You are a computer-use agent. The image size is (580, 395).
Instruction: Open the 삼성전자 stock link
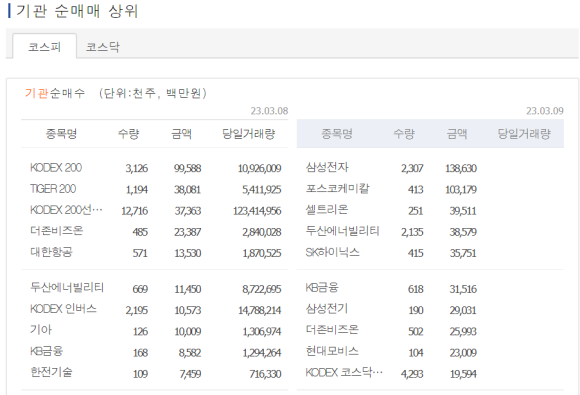pyautogui.click(x=327, y=168)
